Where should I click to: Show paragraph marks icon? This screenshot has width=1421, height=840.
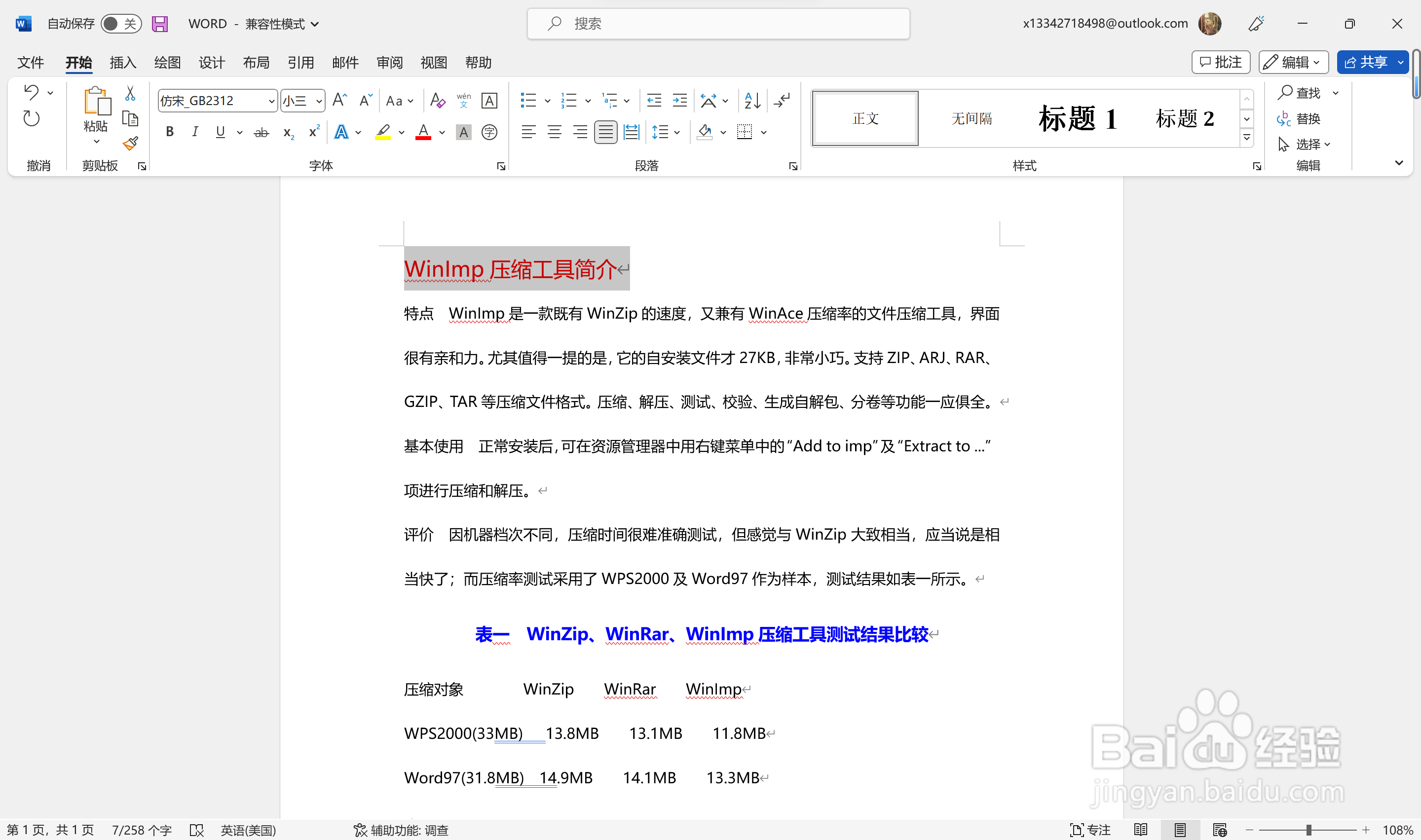tap(782, 101)
